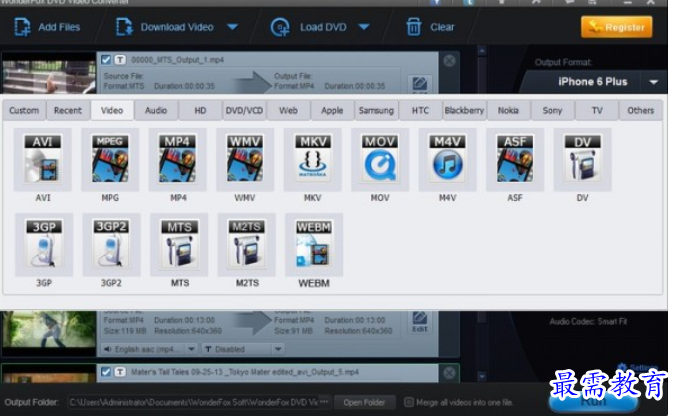Click the second video thumbnail with running person
This screenshot has width=674, height=416.
coord(49,333)
